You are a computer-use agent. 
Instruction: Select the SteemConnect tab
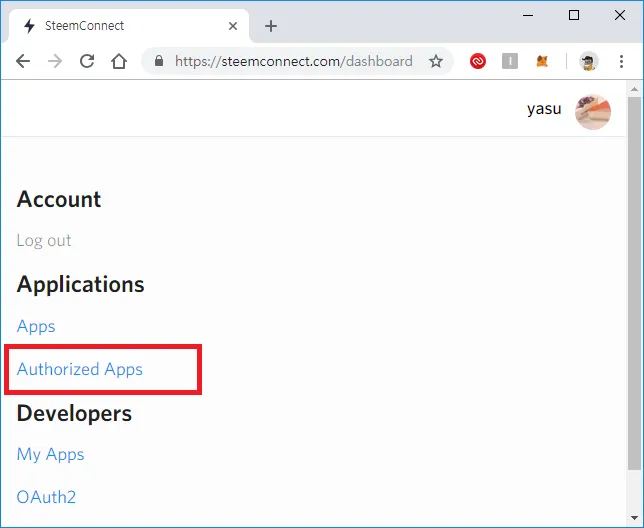[x=129, y=25]
